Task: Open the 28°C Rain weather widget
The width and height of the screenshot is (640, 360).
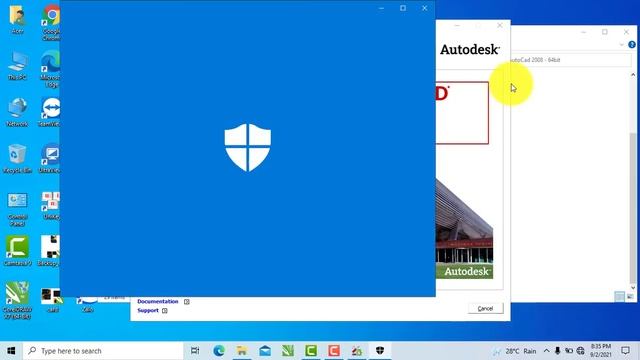Action: point(515,351)
